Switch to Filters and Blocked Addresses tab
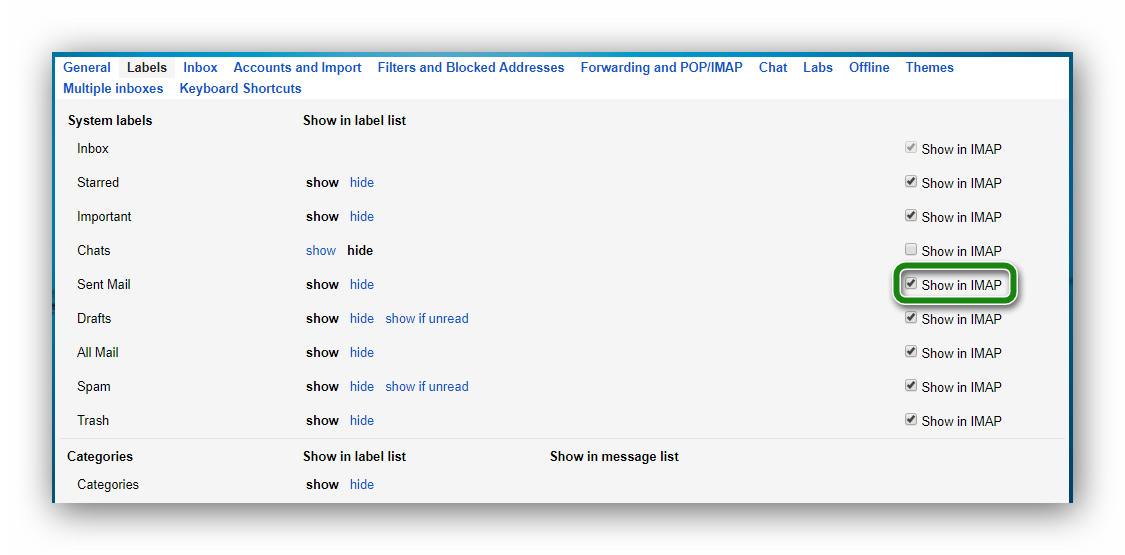 tap(470, 68)
